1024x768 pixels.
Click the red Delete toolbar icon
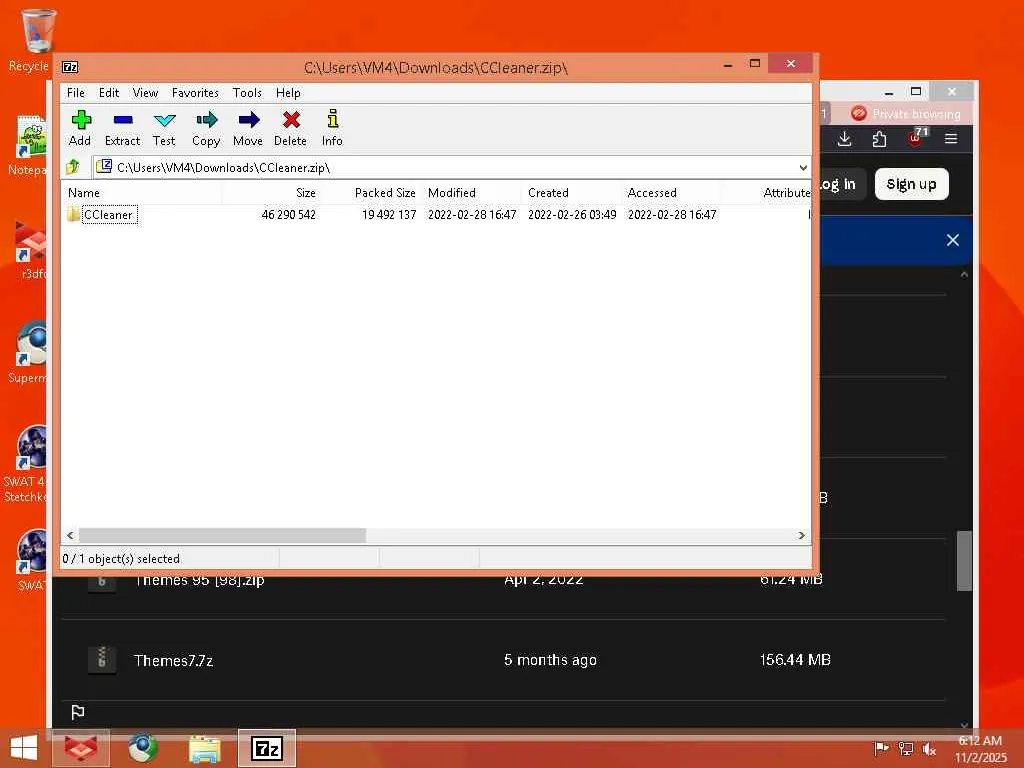tap(290, 127)
